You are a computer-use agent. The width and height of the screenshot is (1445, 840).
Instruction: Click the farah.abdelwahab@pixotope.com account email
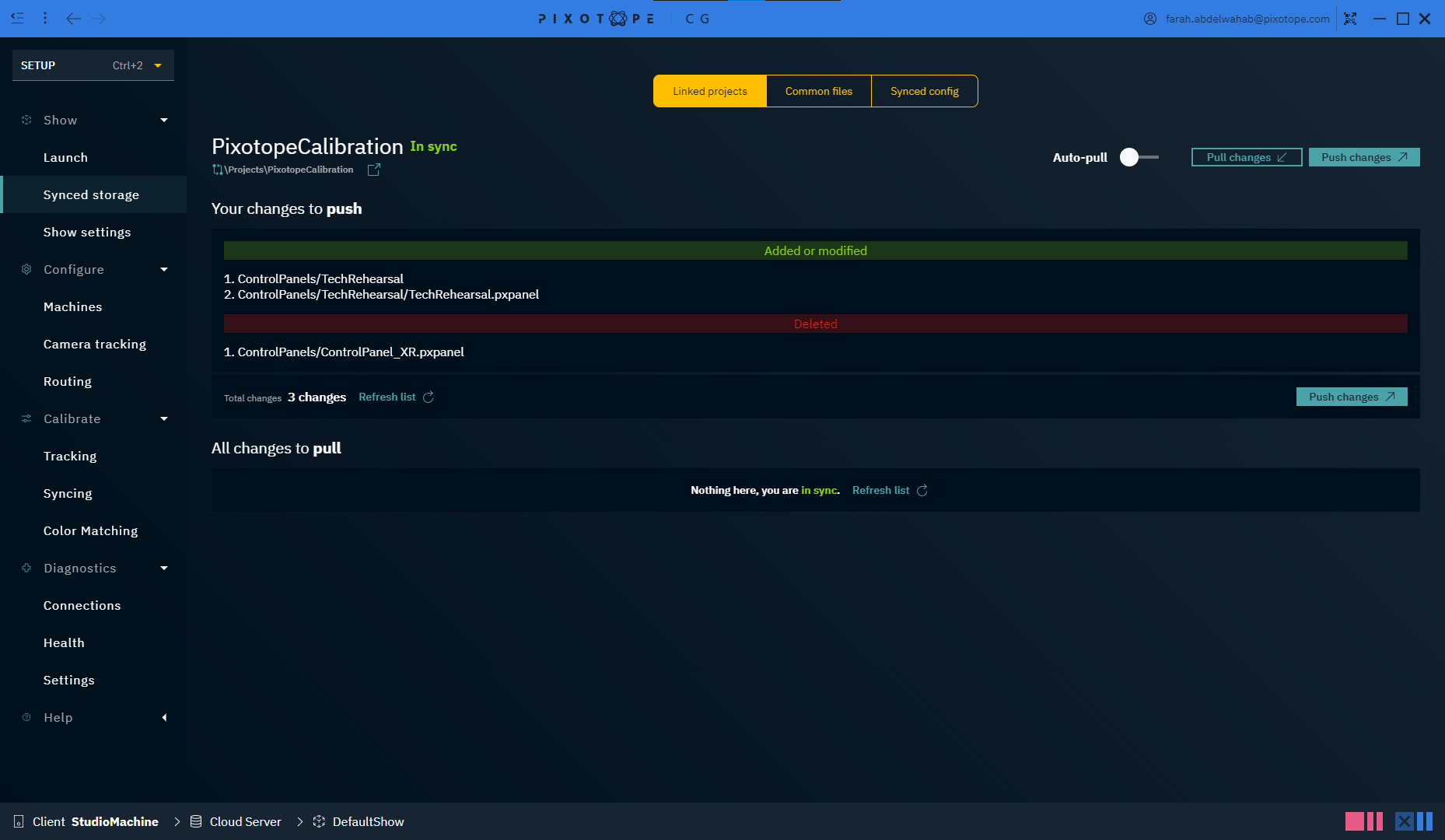pos(1247,19)
